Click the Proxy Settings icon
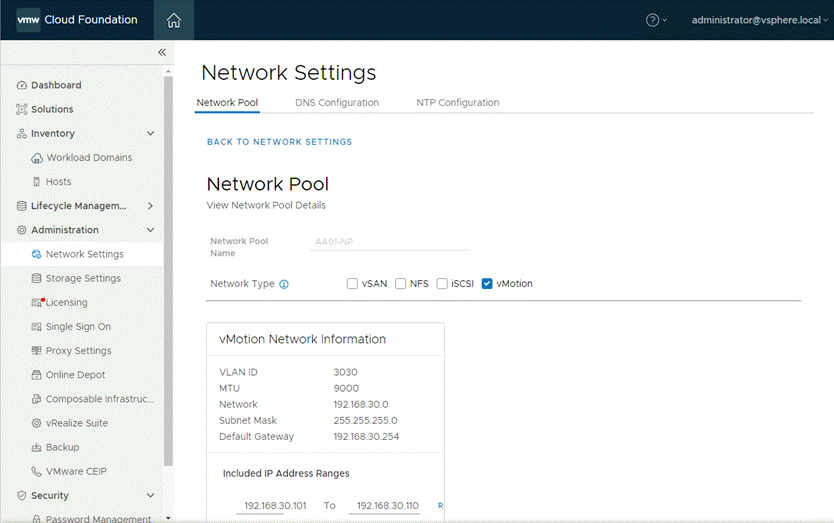The image size is (834, 523). tap(36, 351)
